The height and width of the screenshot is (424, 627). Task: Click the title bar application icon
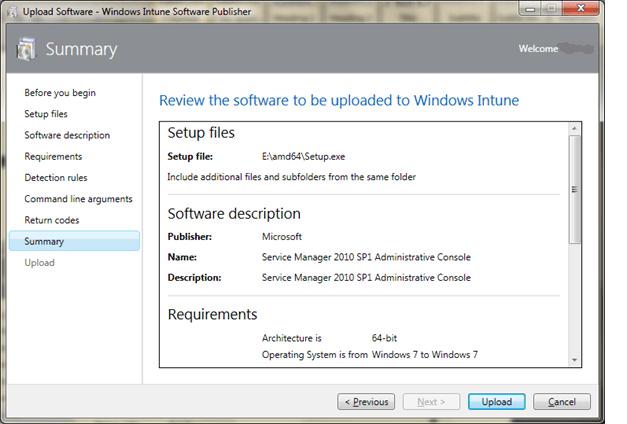coord(12,10)
